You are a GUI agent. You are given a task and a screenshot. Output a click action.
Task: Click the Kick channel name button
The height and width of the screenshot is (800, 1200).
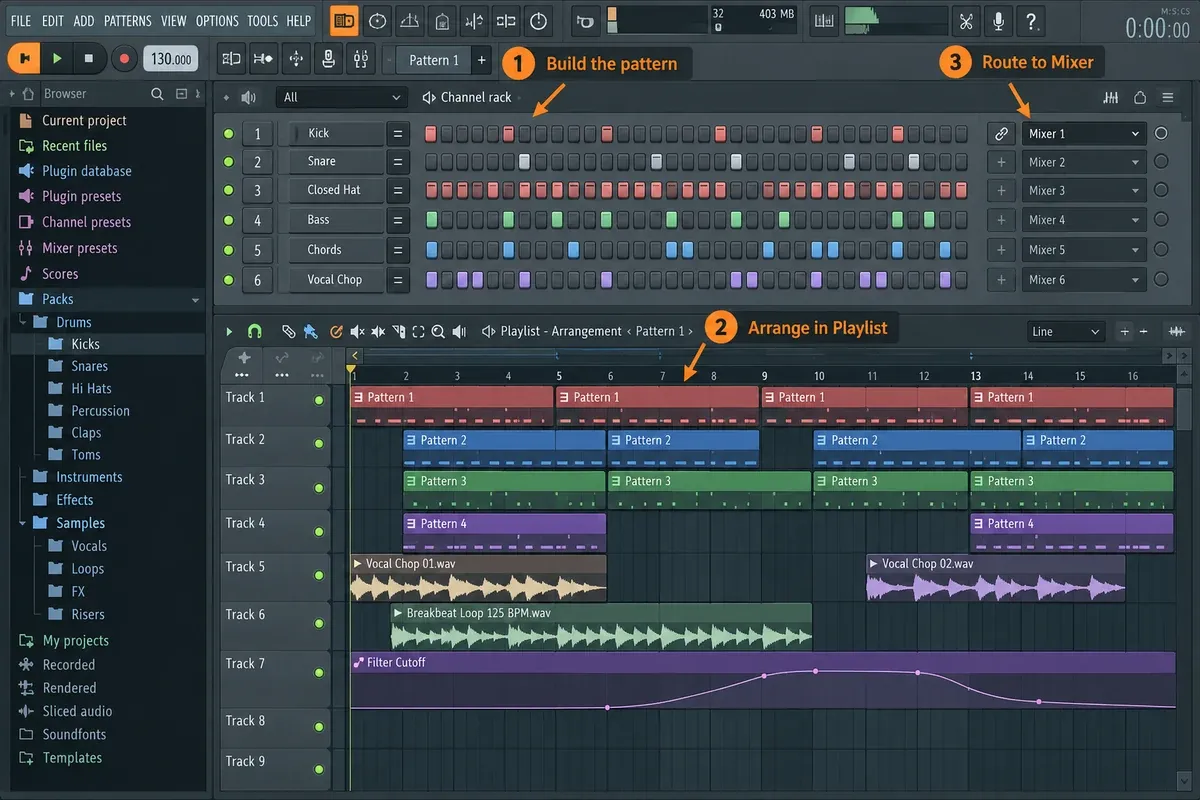[337, 133]
